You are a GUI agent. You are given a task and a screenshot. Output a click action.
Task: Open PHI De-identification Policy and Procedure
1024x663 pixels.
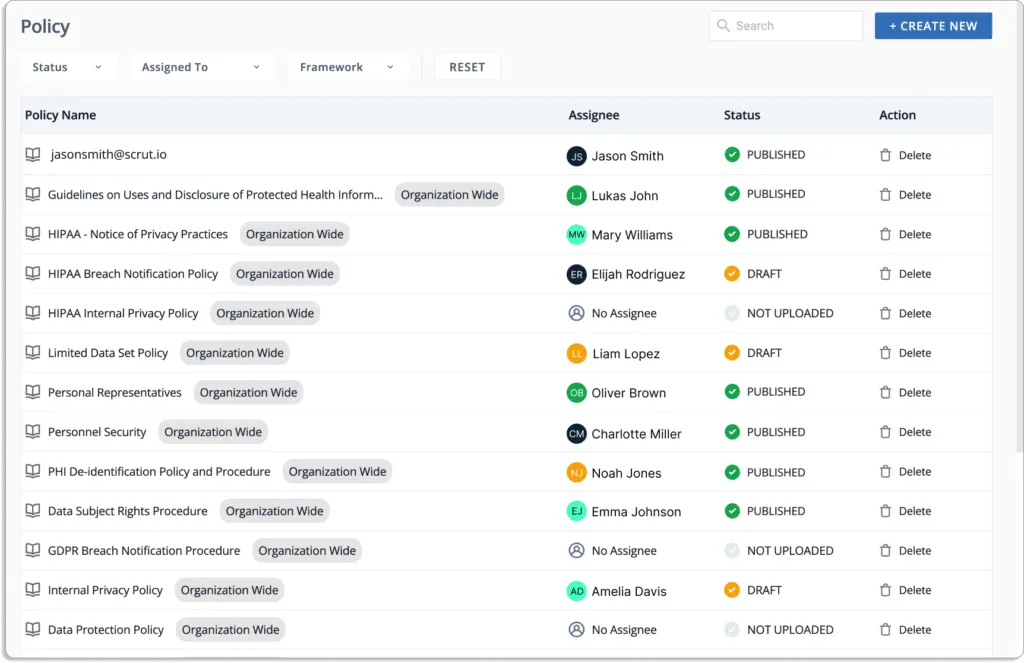coord(159,472)
